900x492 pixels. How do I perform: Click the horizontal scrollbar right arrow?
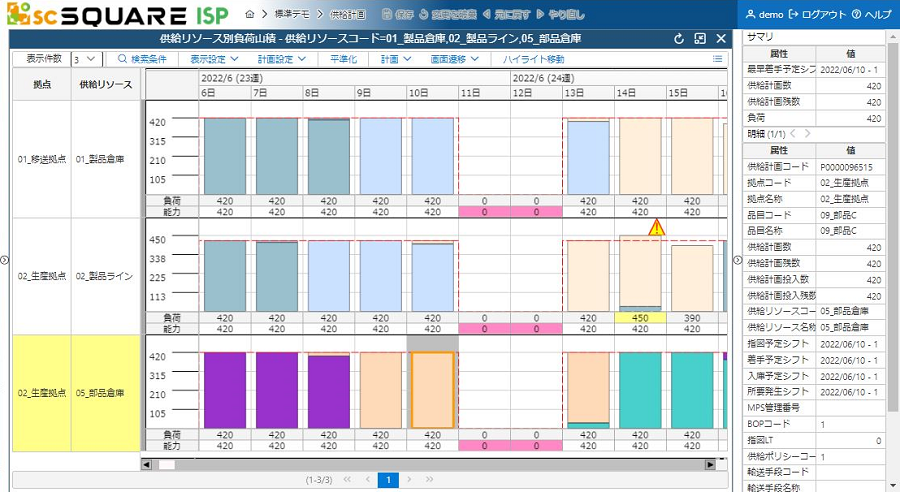710,464
